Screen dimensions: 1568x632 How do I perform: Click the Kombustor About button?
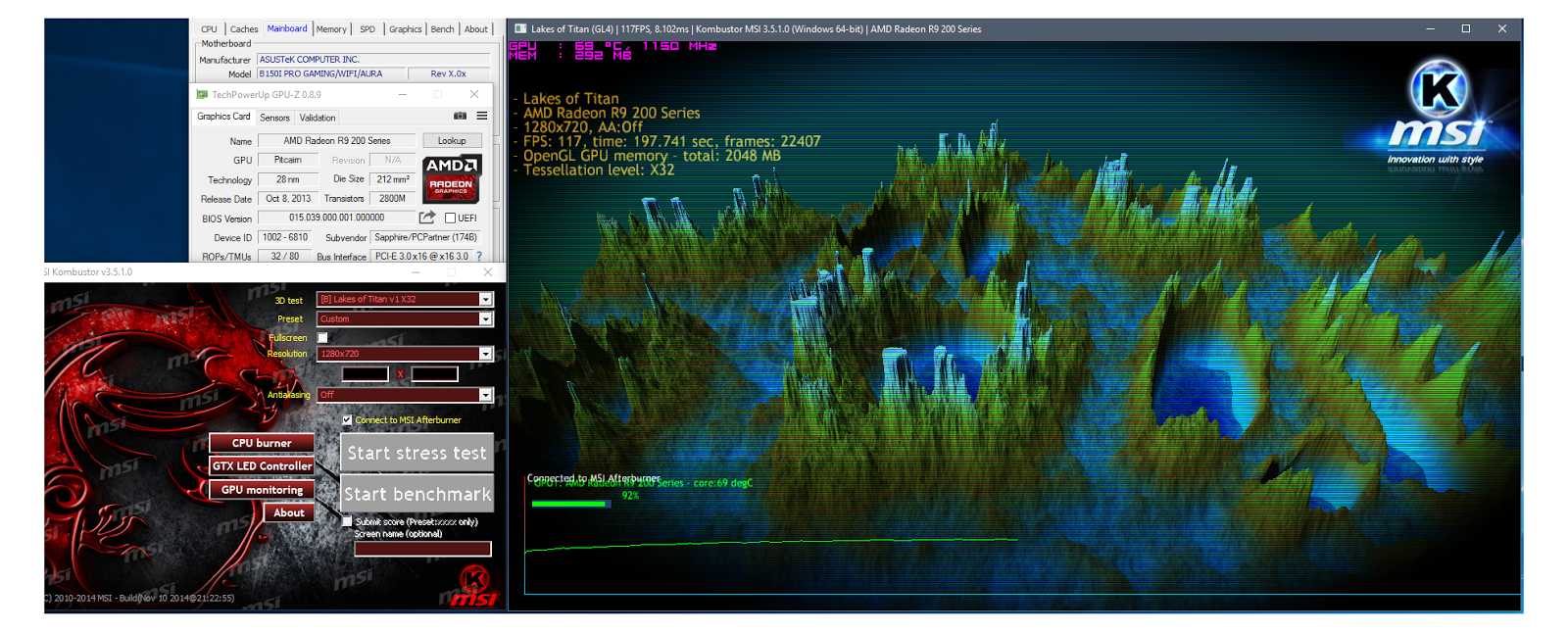(289, 512)
